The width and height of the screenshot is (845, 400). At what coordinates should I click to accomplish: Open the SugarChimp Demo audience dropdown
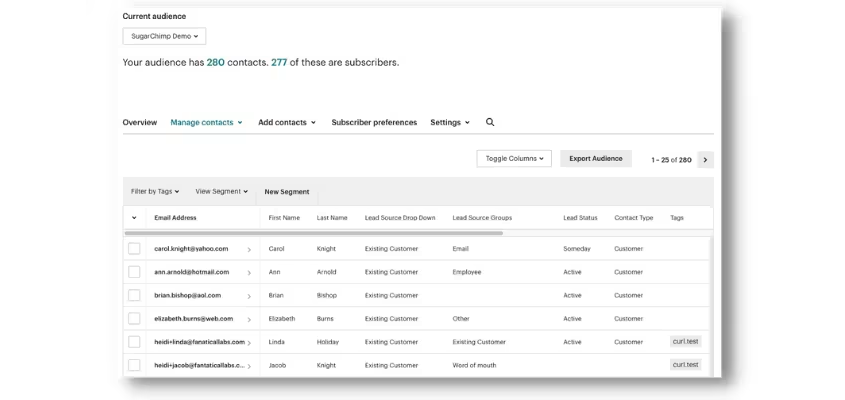164,36
